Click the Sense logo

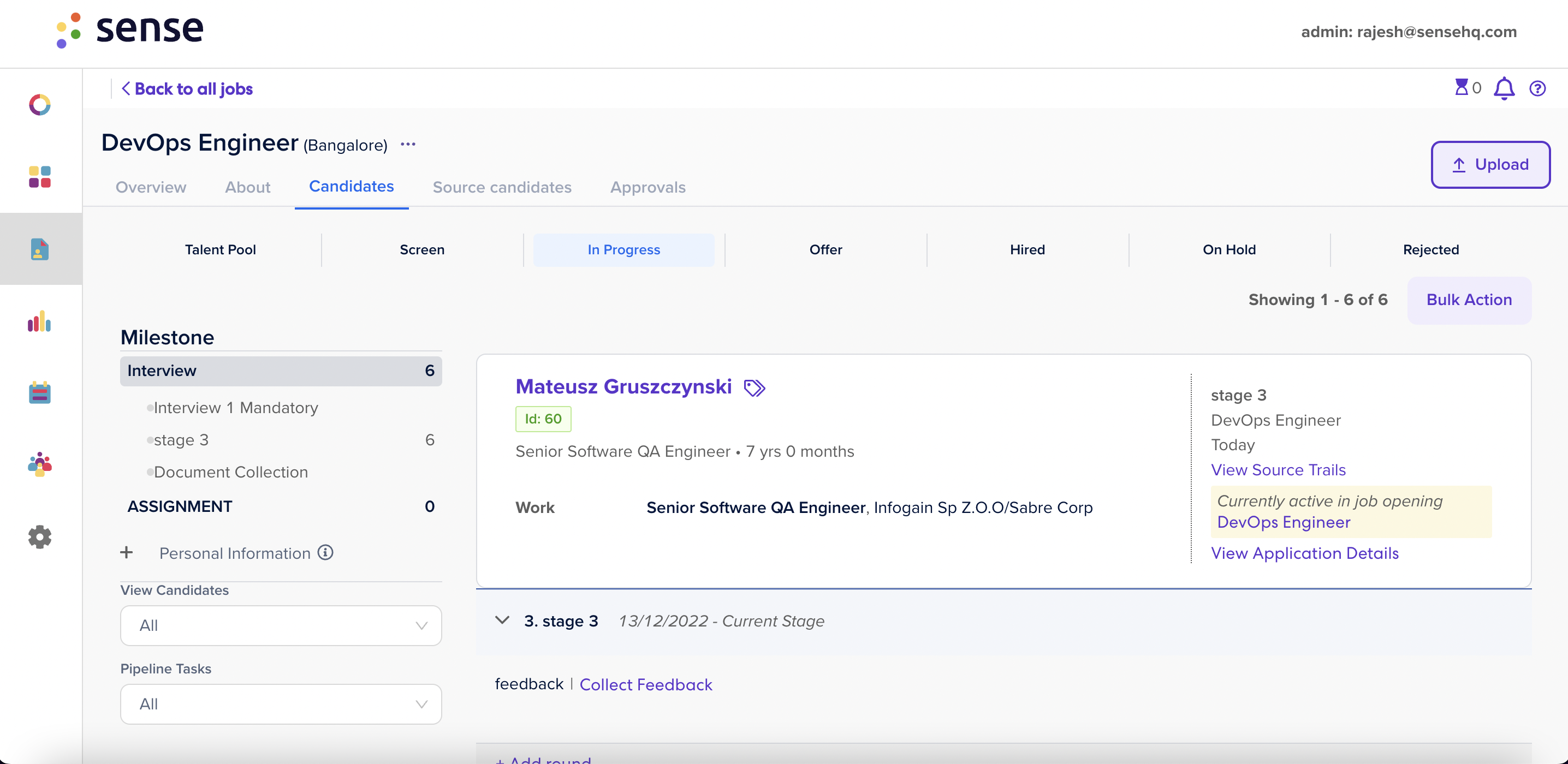[129, 30]
